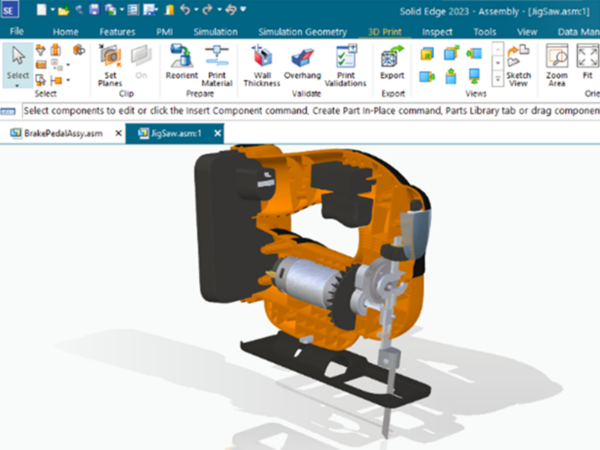Run Print Validations command
This screenshot has width=600, height=450.
346,65
